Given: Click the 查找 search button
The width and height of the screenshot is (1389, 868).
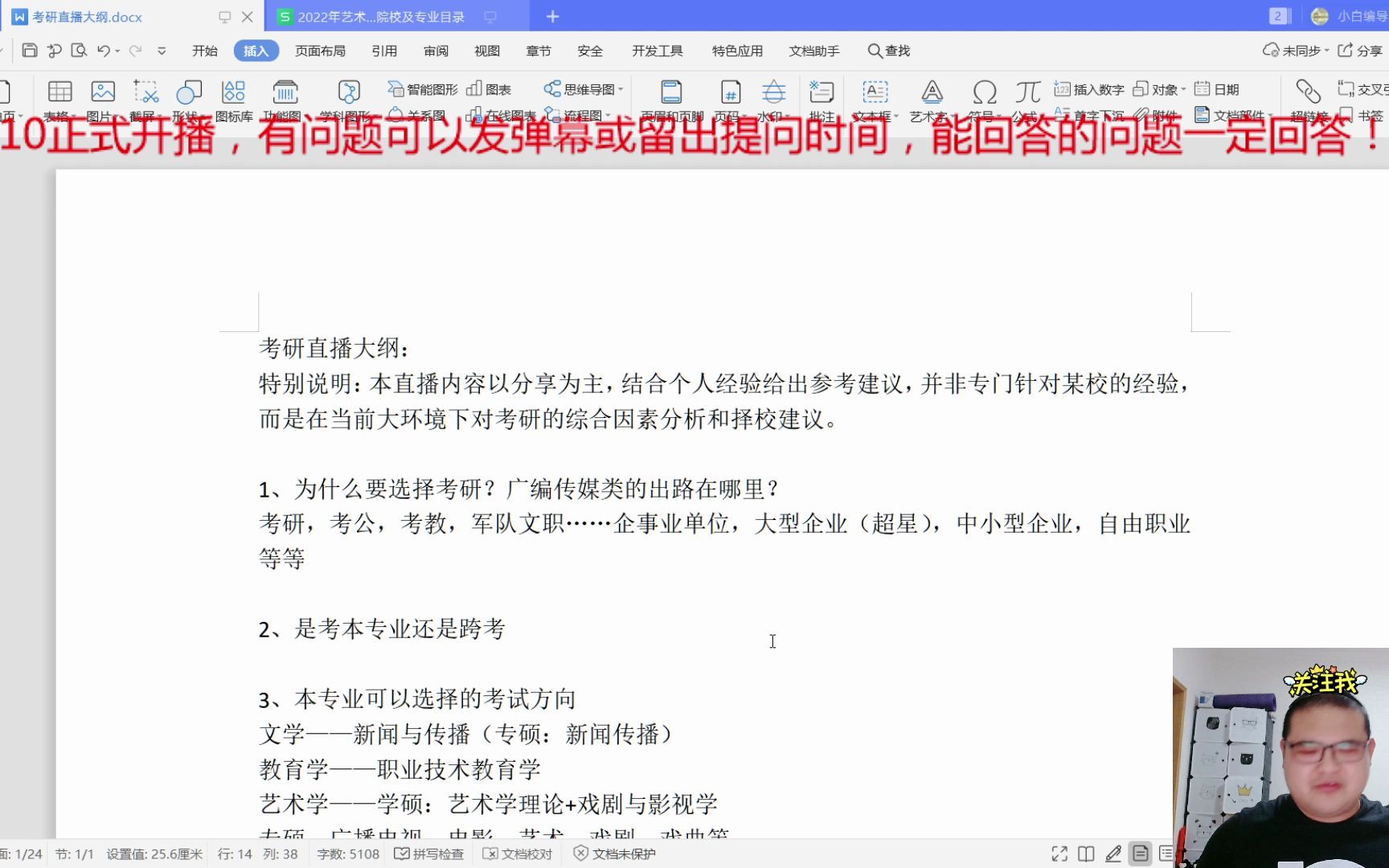Looking at the screenshot, I should (x=889, y=51).
